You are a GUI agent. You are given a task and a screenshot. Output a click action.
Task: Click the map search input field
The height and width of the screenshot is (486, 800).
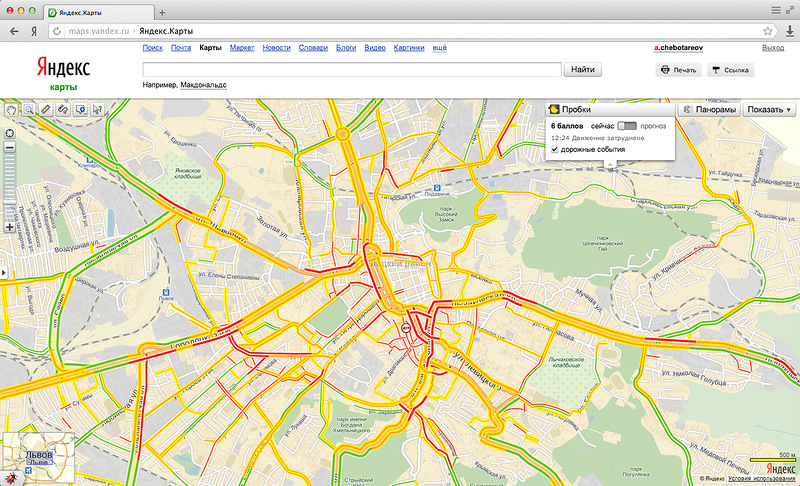click(352, 69)
